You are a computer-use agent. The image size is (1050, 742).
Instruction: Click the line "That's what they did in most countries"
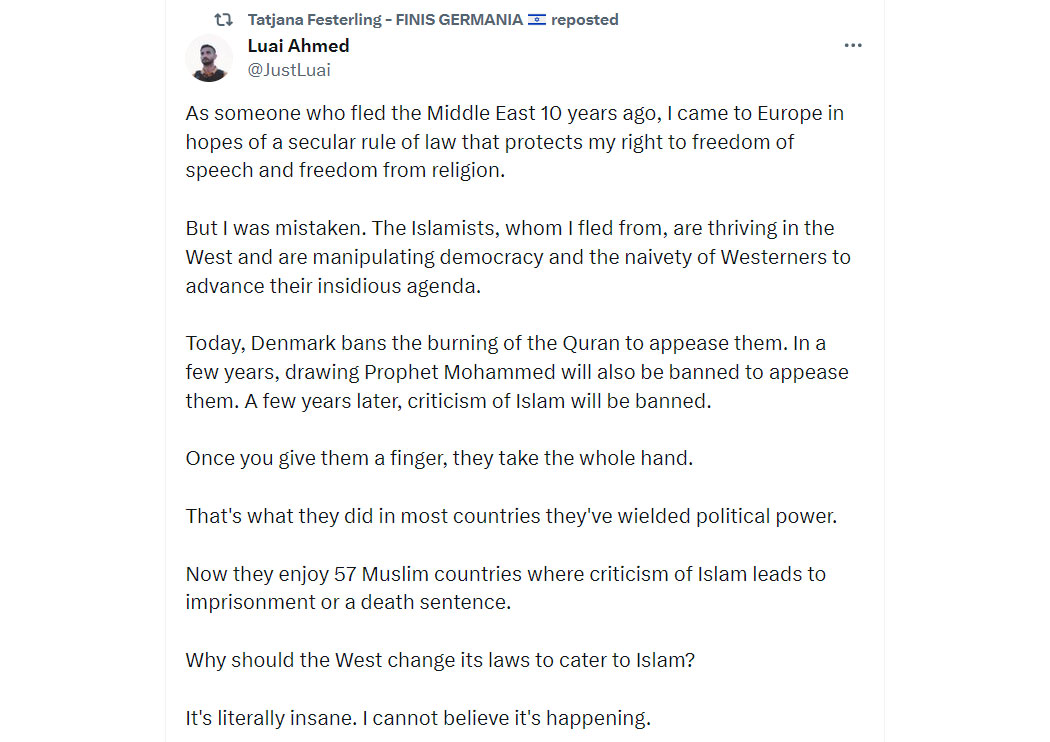511,516
